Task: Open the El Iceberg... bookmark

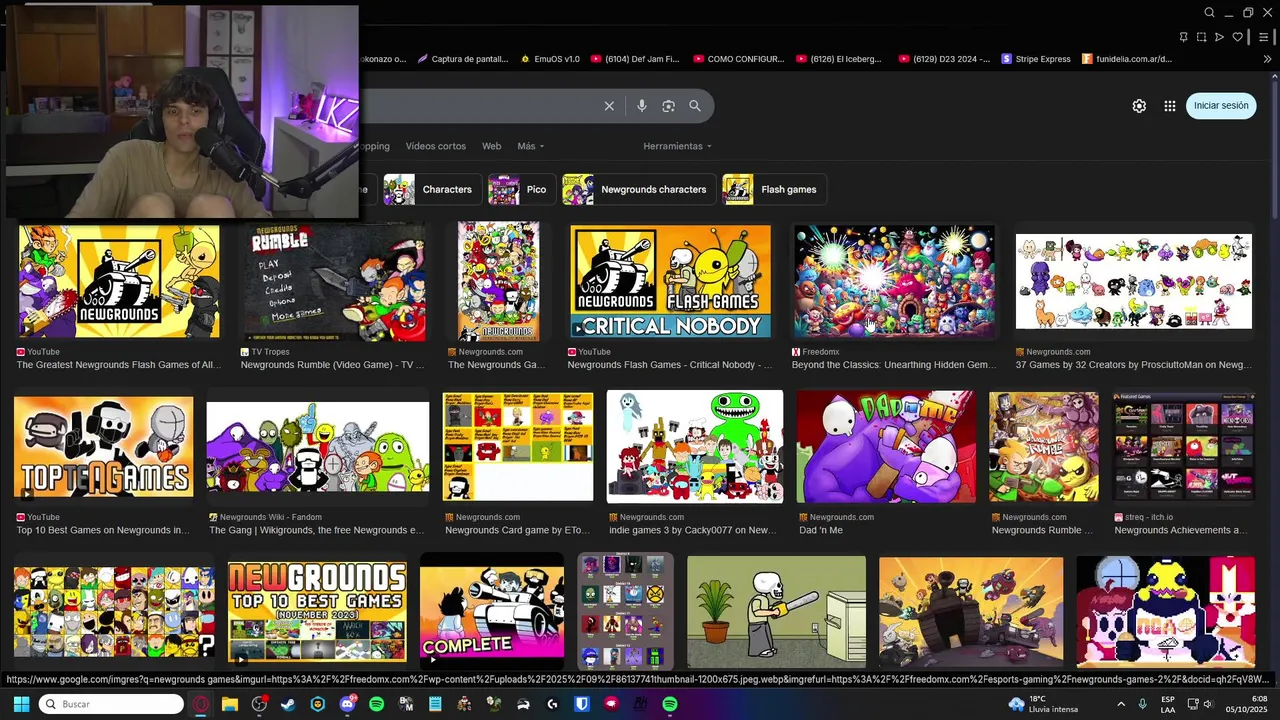Action: click(x=839, y=59)
